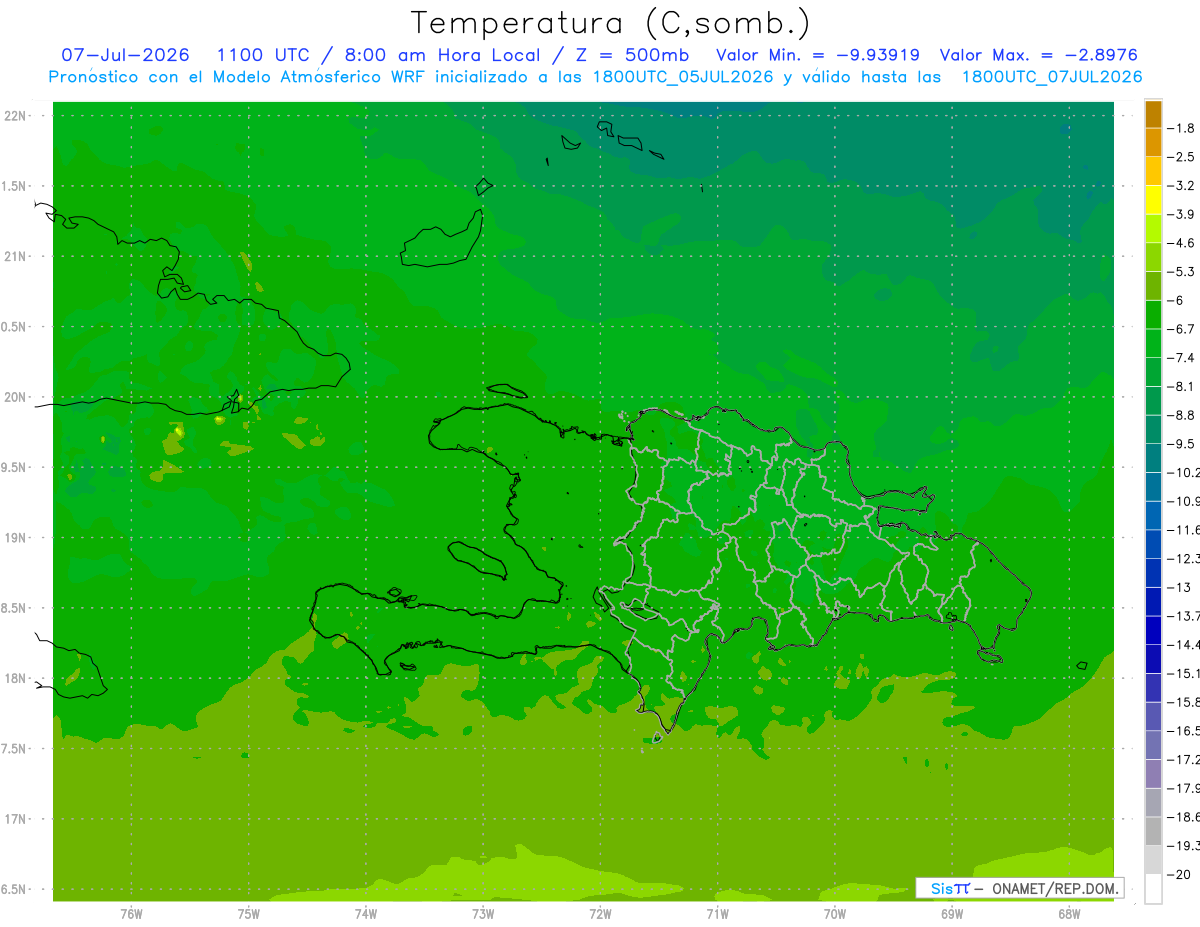Click the '-3.9' colorbar value

(x=1182, y=214)
